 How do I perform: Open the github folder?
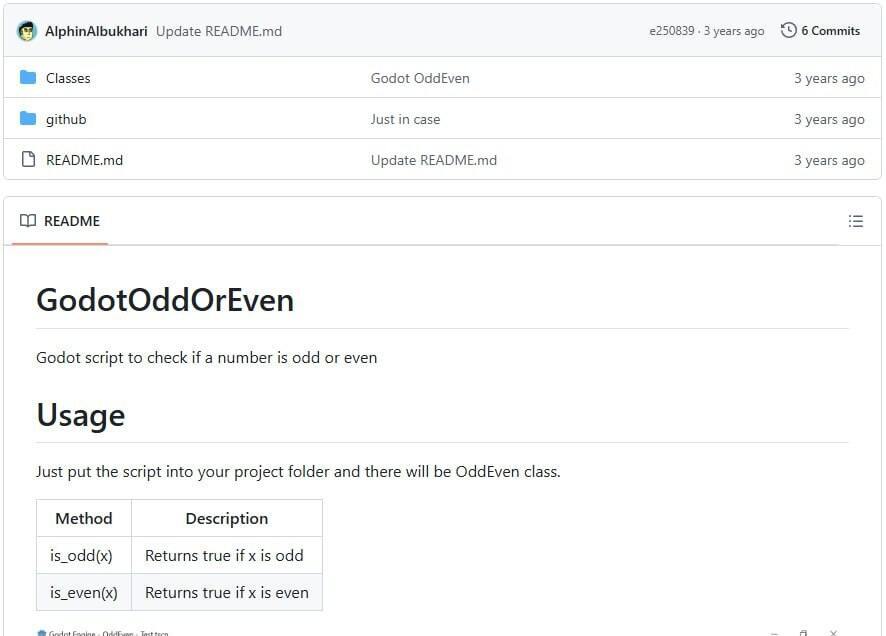coord(66,119)
